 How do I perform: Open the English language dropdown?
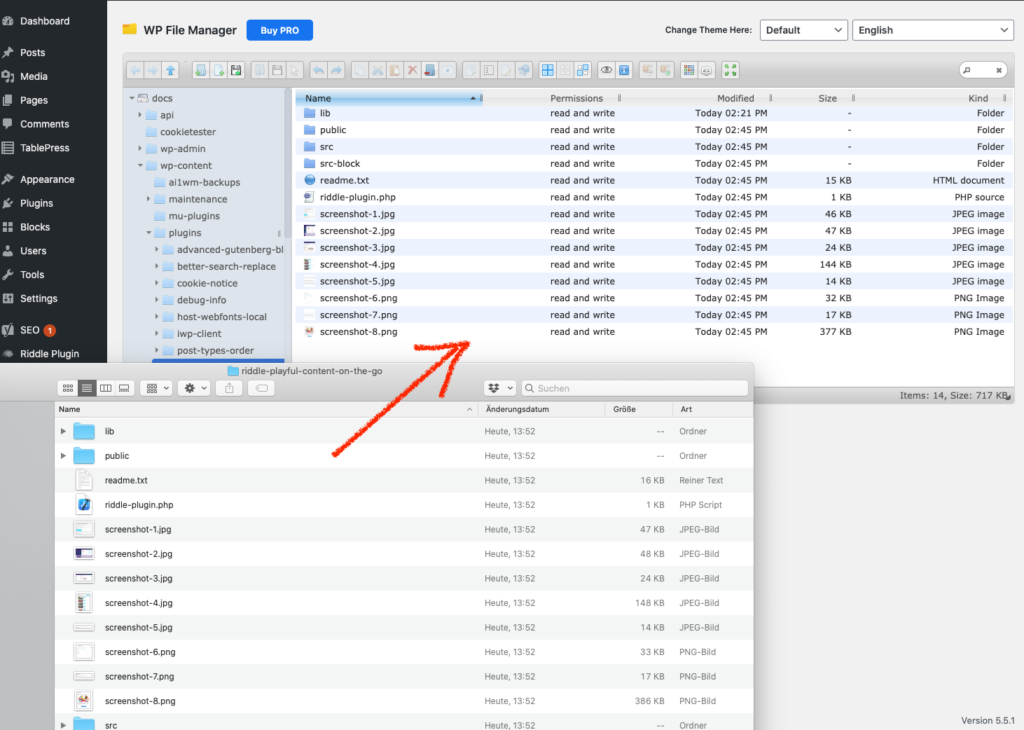point(933,30)
